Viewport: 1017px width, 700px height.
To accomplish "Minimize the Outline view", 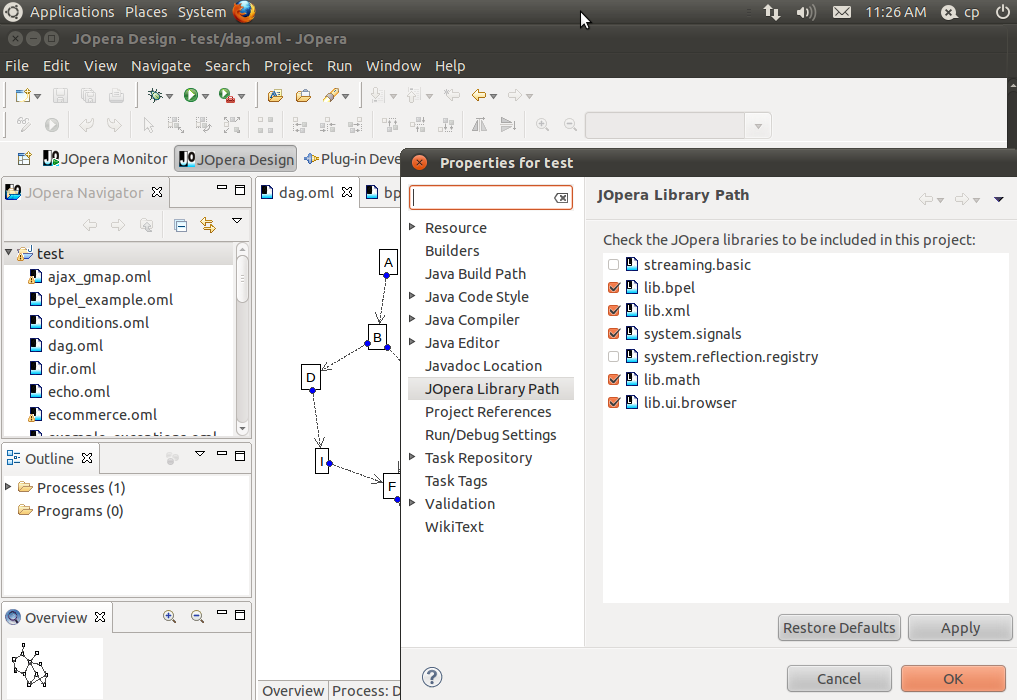I will pos(222,454).
